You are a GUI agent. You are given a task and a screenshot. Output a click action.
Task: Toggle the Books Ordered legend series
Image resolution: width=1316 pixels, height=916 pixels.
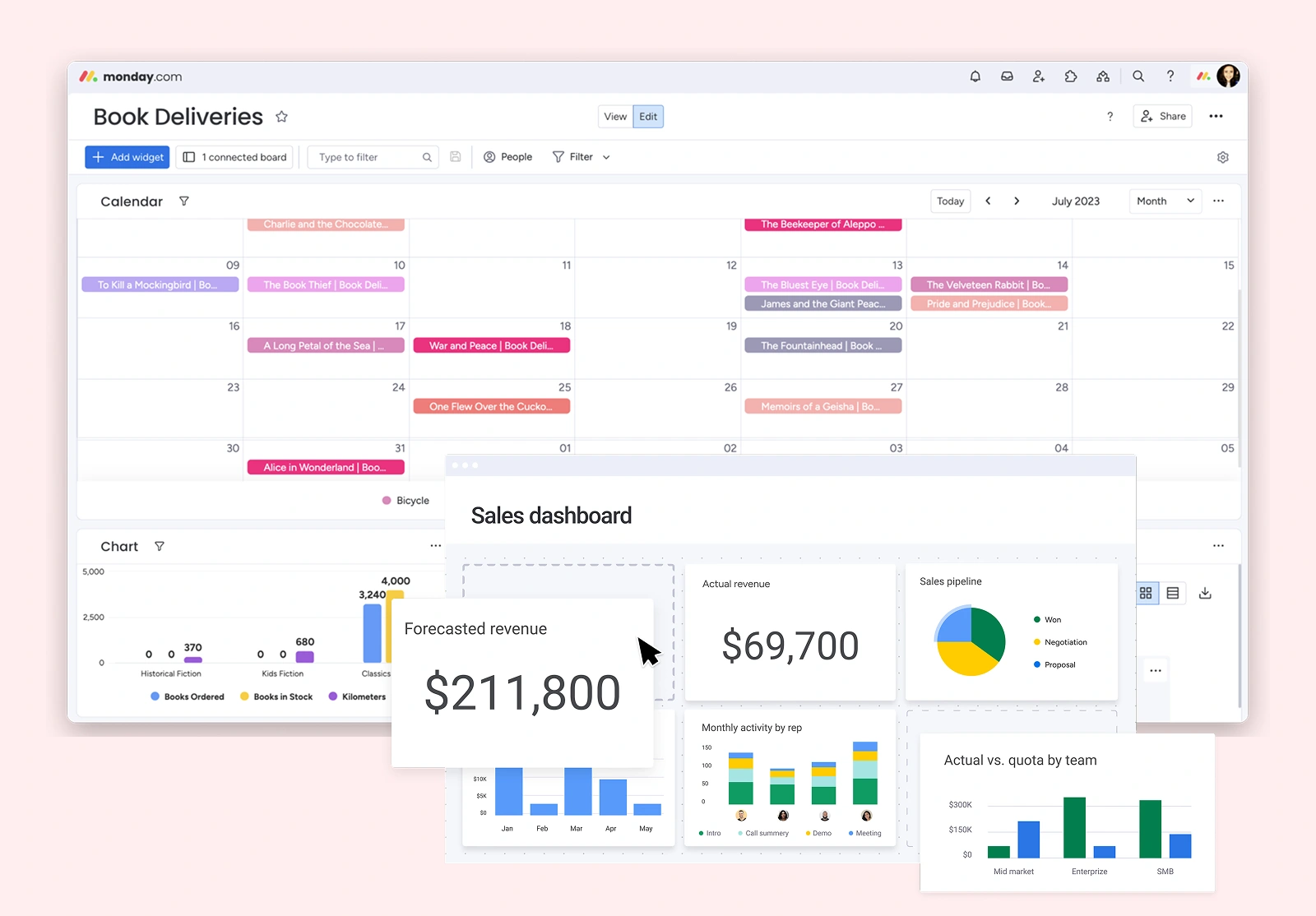[x=188, y=696]
